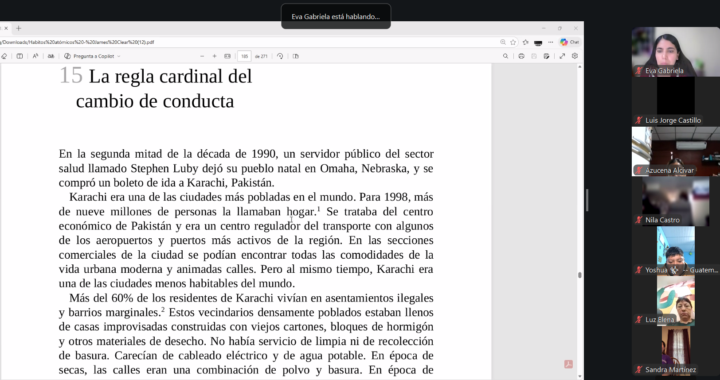Save the PDF with the disk icon
The height and width of the screenshot is (380, 720).
click(x=534, y=56)
